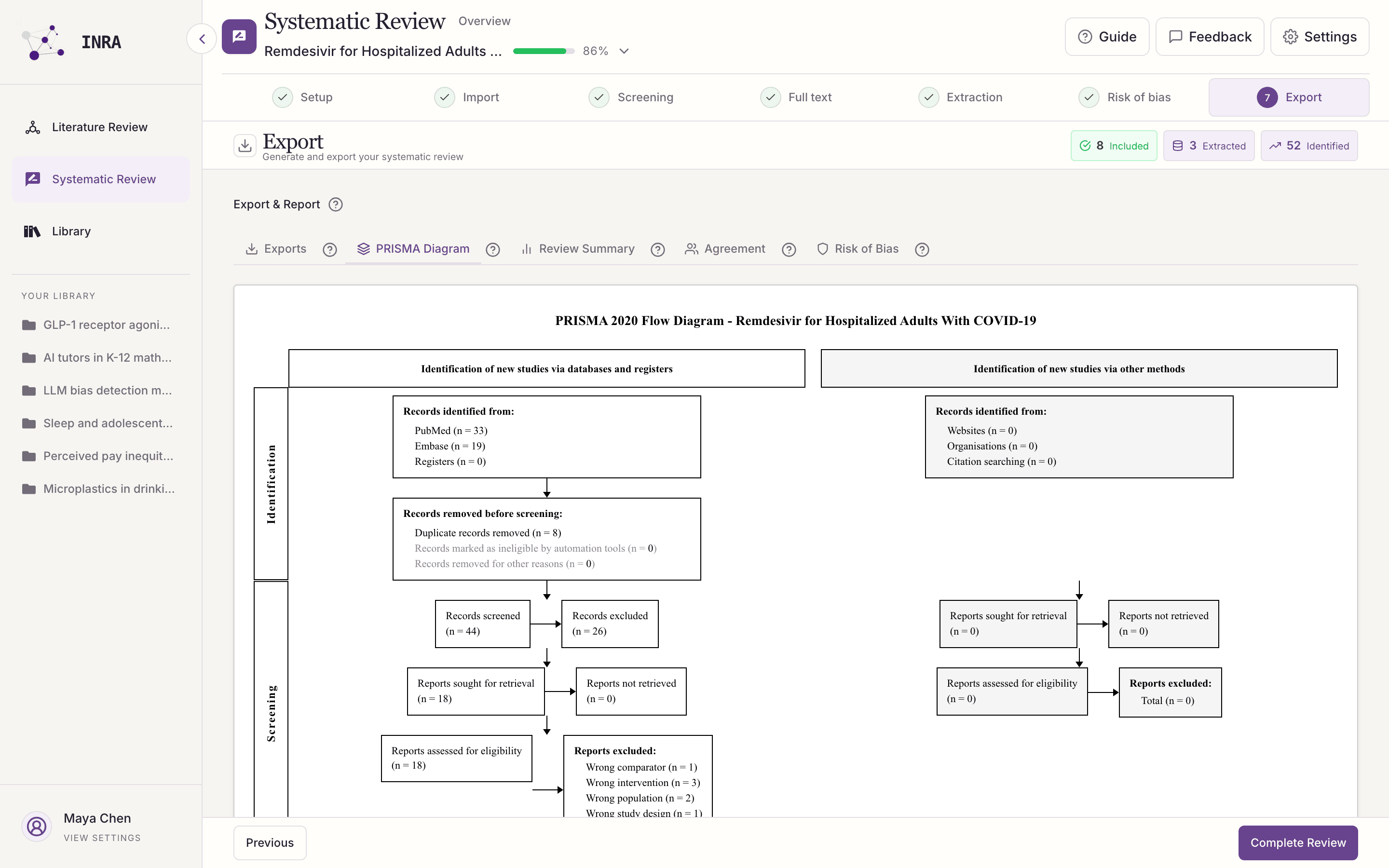Open help for Export & Report
This screenshot has height=868, width=1389.
click(x=336, y=204)
